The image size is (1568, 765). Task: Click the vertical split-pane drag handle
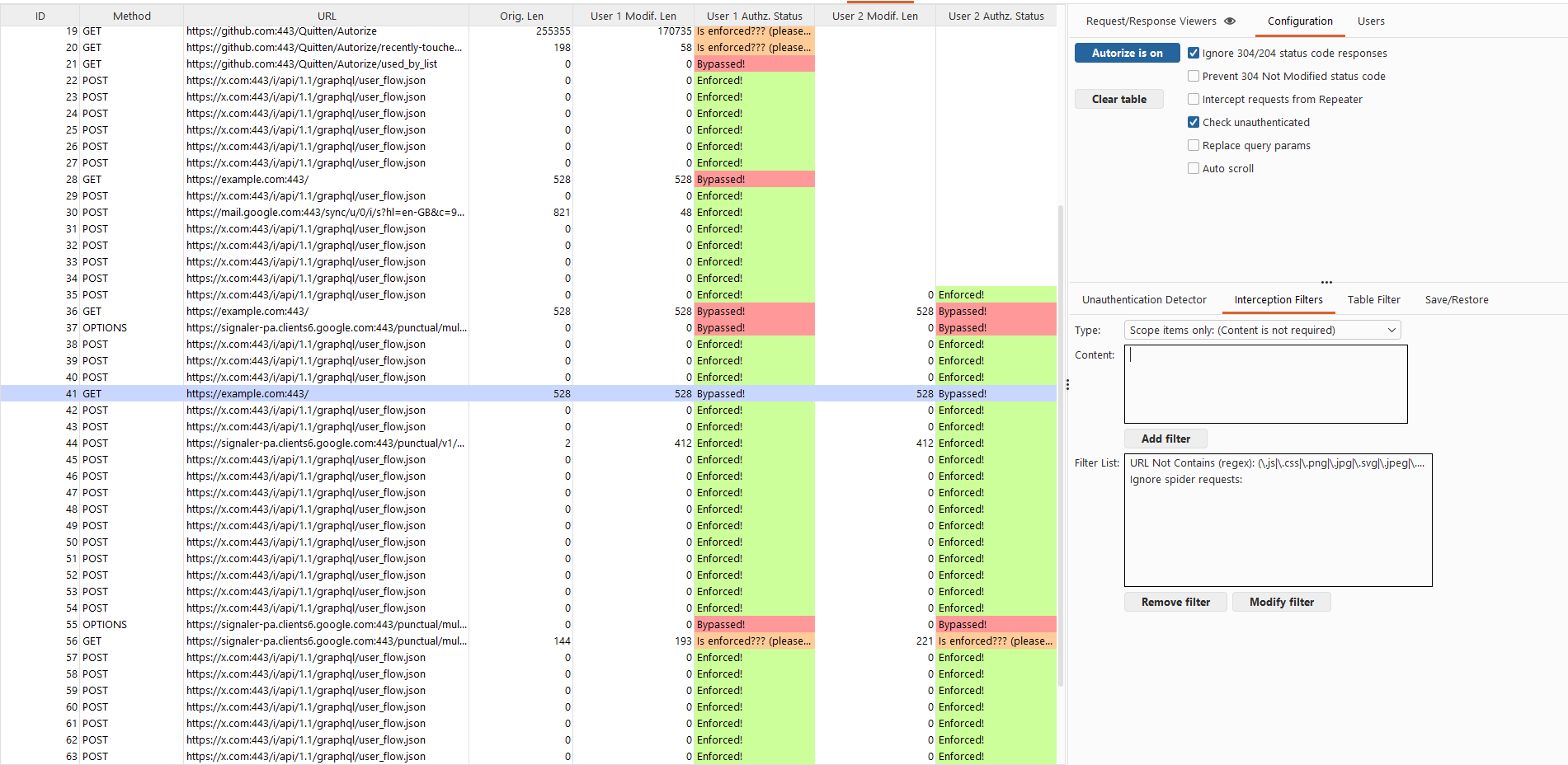(1067, 385)
